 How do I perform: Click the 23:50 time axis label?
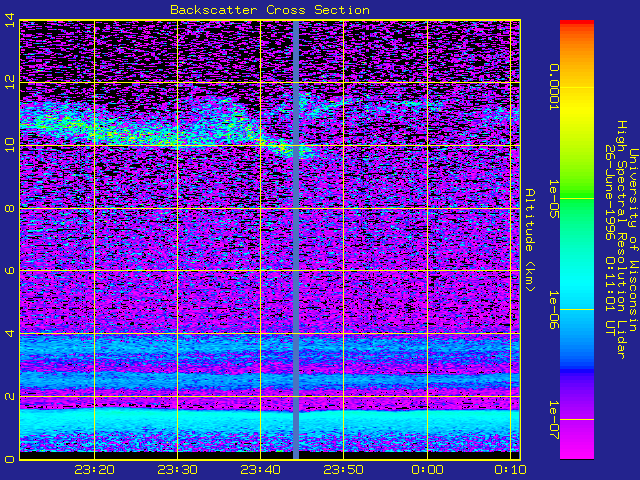tap(344, 470)
